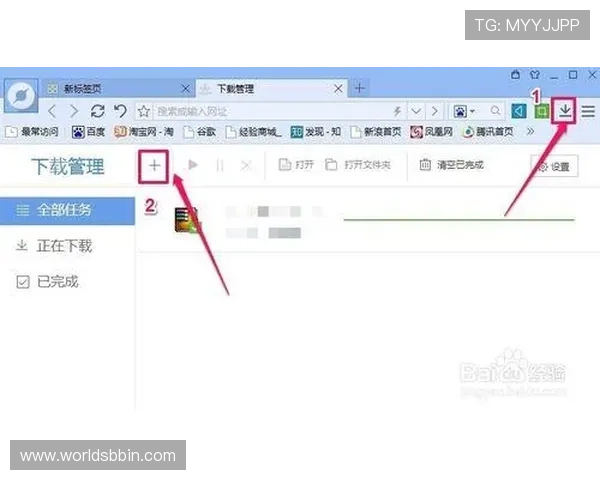Close the 新标签页 tab
This screenshot has height=480, width=600.
coord(185,89)
